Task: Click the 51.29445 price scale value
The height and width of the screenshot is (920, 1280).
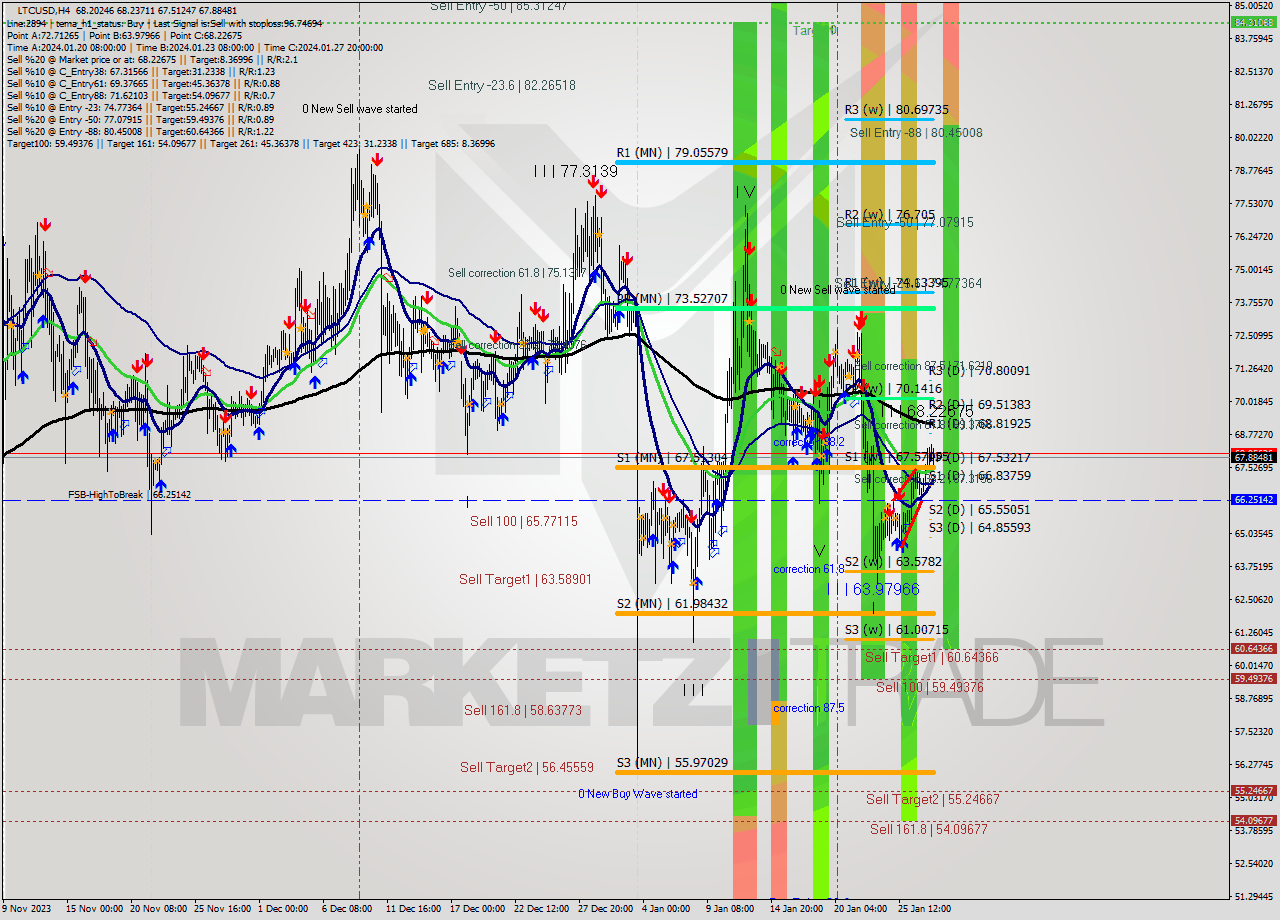Action: [1253, 896]
